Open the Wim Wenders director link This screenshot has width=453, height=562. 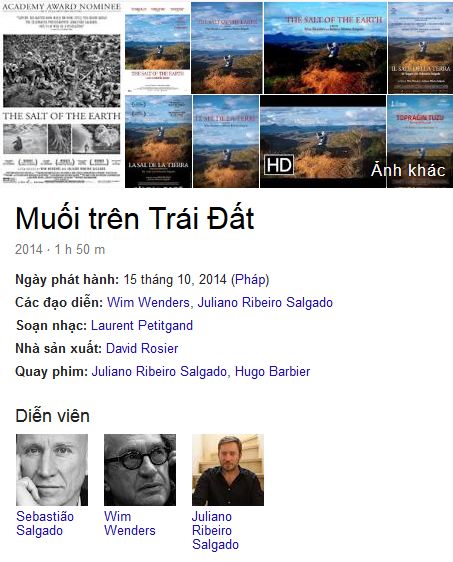148,302
